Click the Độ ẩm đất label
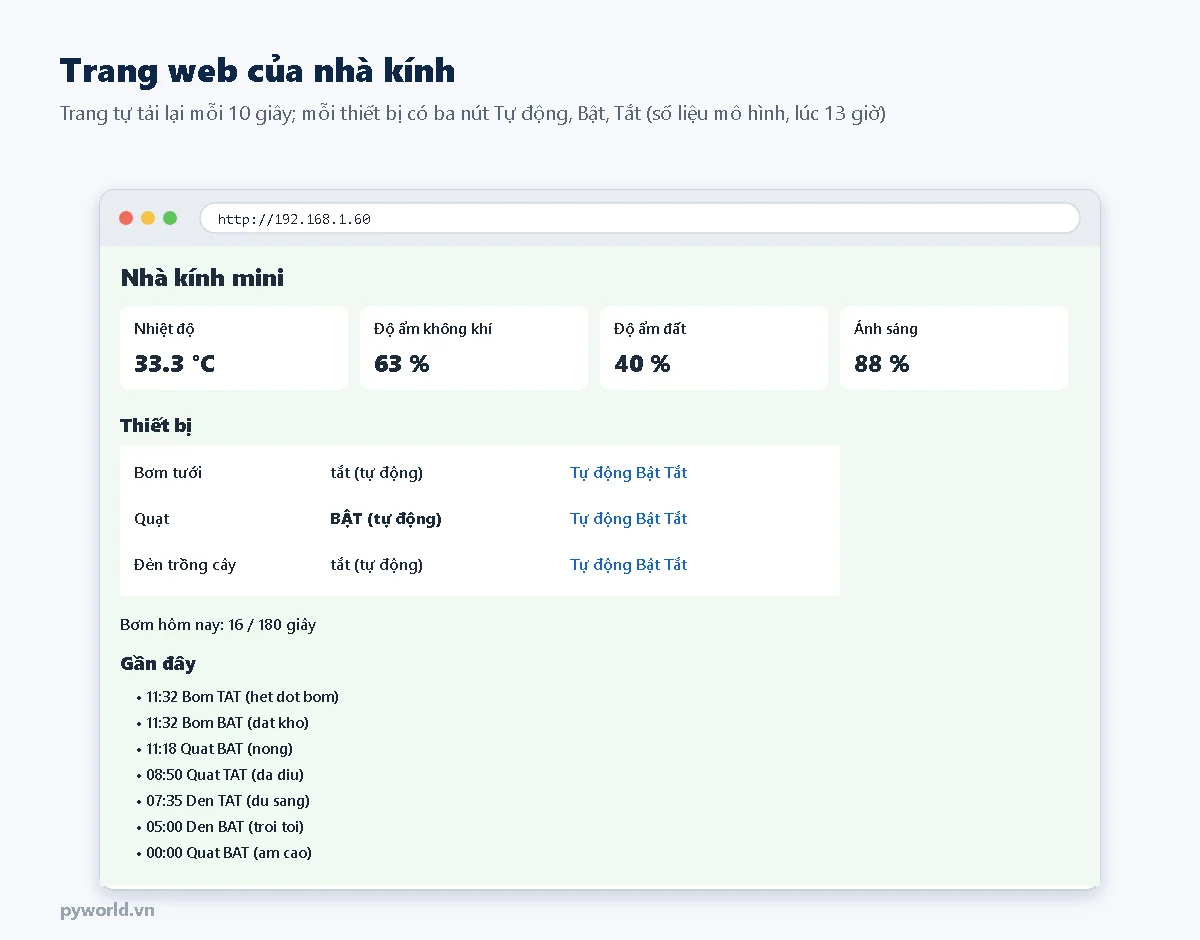Screen dimensions: 1200x940 tap(650, 329)
